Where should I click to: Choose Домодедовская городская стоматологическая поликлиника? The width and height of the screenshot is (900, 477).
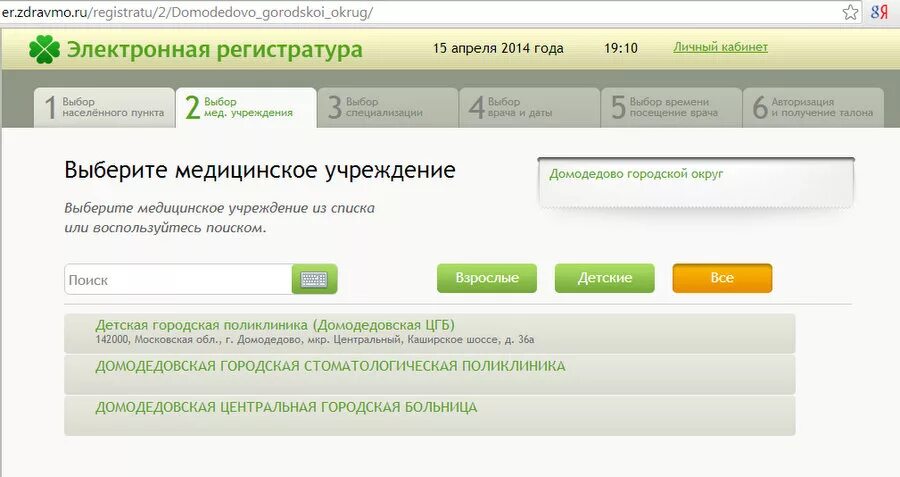[x=429, y=374]
